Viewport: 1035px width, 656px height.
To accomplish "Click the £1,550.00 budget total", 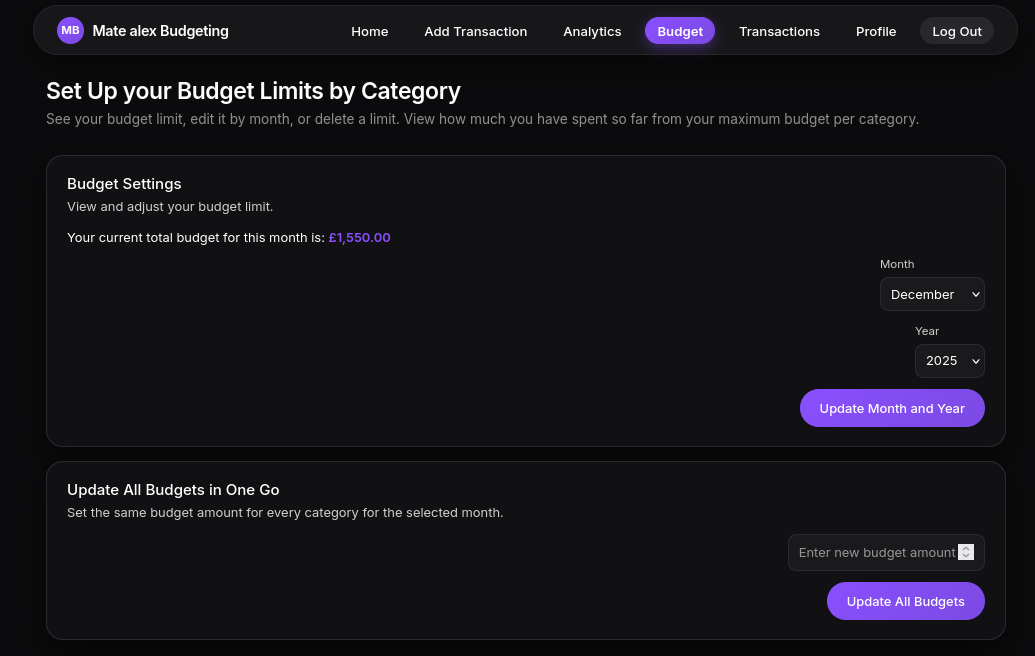I will [359, 237].
